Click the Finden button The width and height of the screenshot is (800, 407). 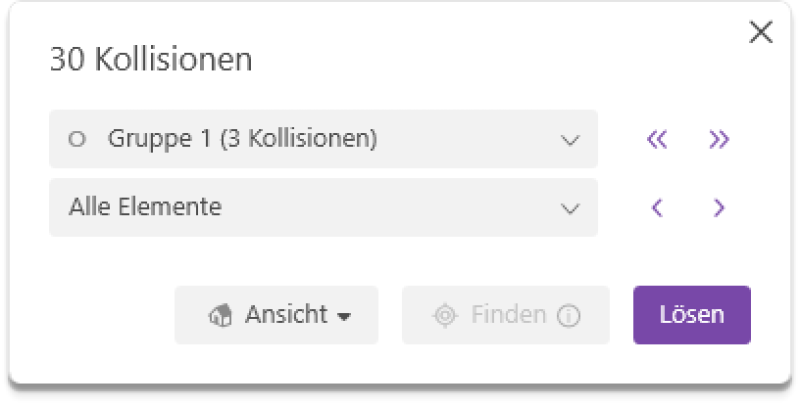[506, 315]
